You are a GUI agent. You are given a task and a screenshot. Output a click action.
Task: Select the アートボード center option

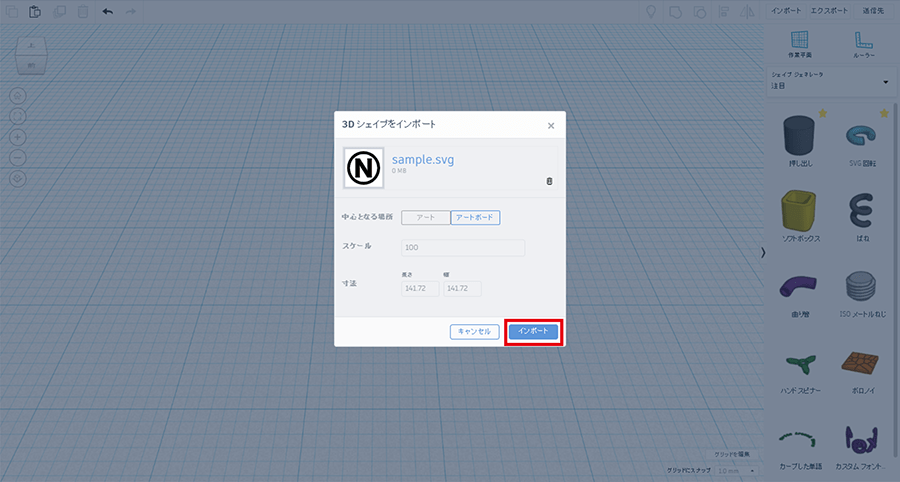[x=475, y=217]
